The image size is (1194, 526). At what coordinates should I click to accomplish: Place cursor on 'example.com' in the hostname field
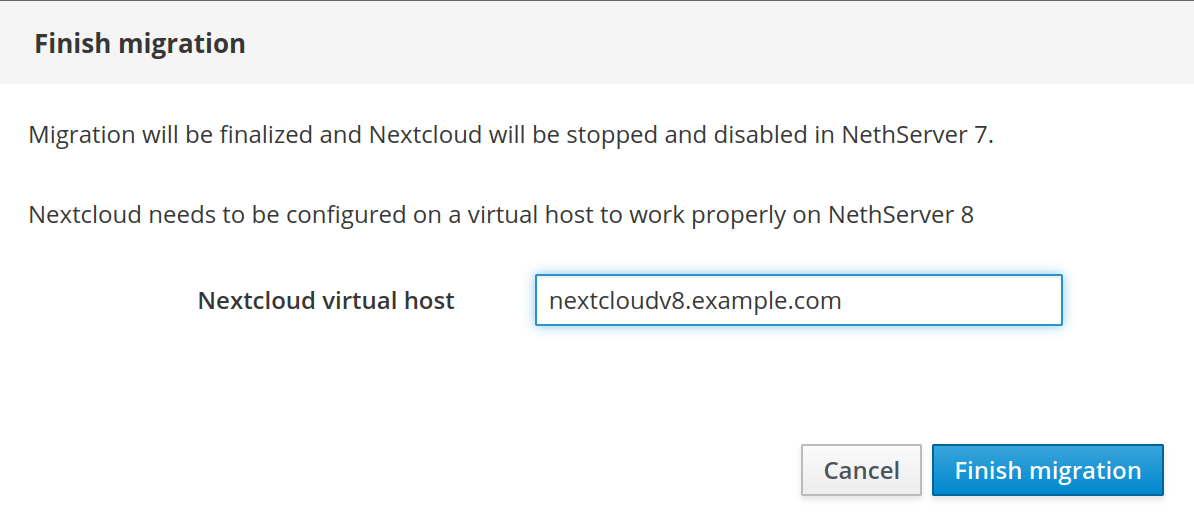point(767,301)
